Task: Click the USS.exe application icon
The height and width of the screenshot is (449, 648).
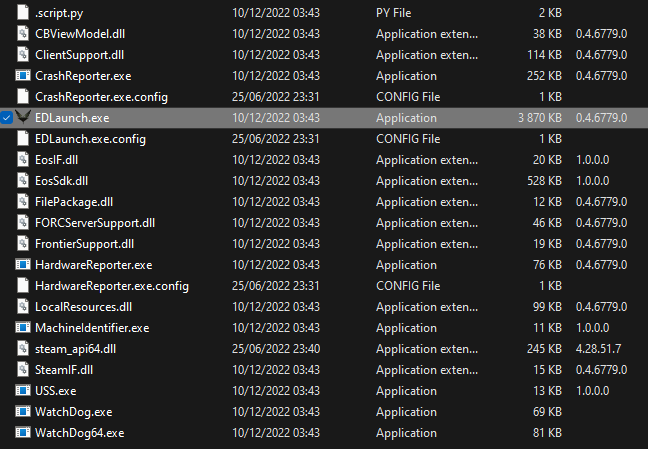Action: 23,390
